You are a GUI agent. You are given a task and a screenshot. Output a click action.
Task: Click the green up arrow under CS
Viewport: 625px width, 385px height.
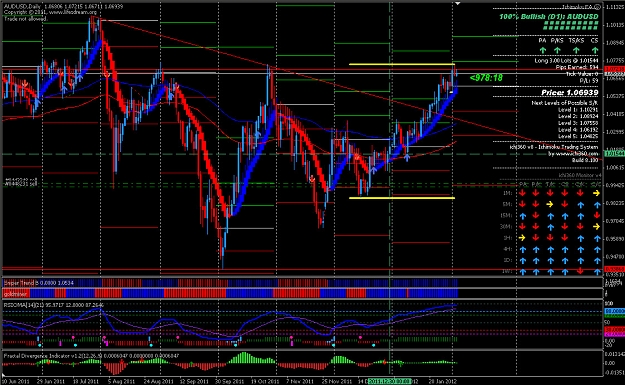click(x=595, y=50)
